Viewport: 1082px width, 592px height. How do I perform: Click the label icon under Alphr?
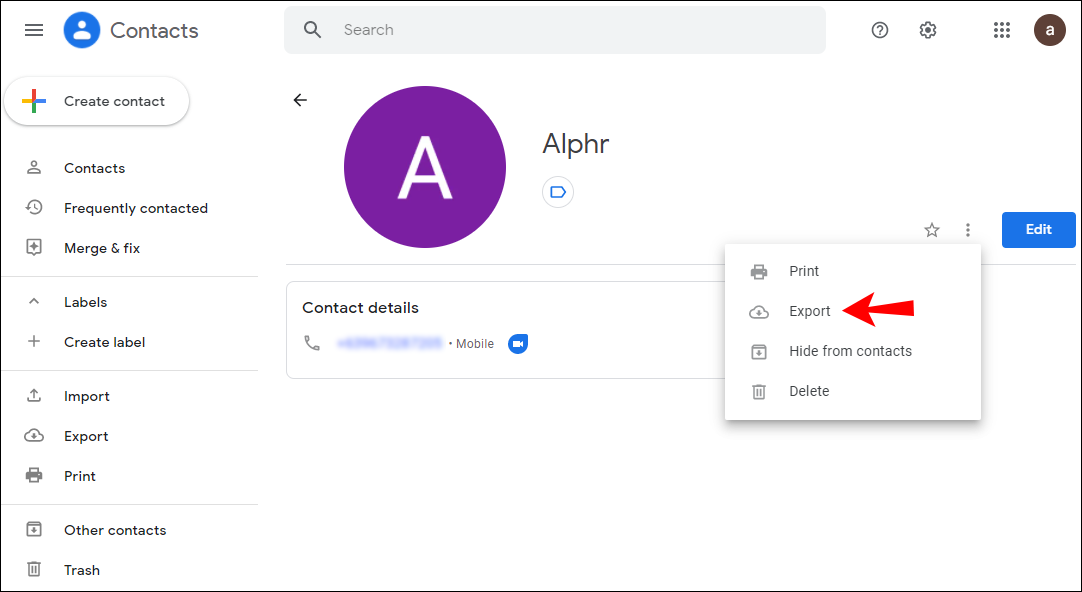(558, 192)
